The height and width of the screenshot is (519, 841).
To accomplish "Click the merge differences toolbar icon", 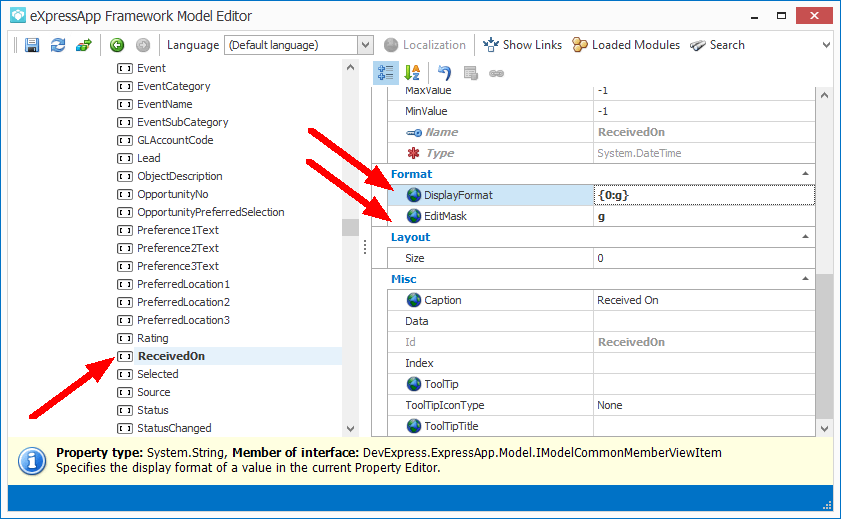I will (x=84, y=45).
